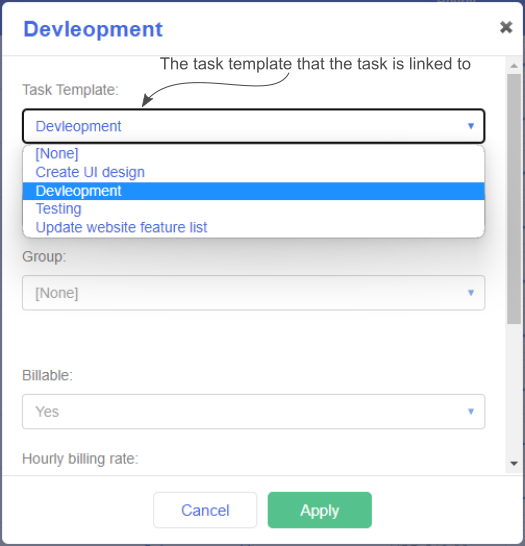Close the Devleopment dialog with the X icon
Screen dimensions: 525x546
tap(506, 27)
